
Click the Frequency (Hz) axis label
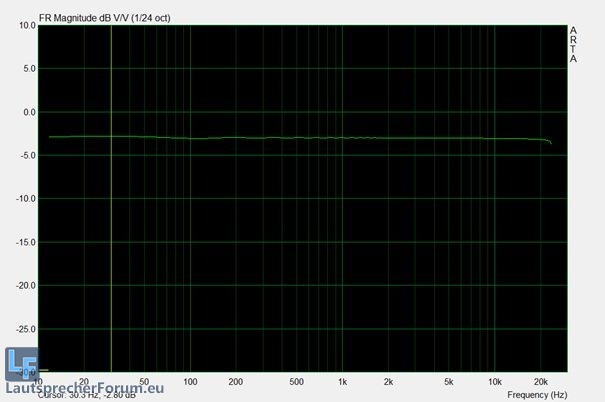tap(537, 395)
